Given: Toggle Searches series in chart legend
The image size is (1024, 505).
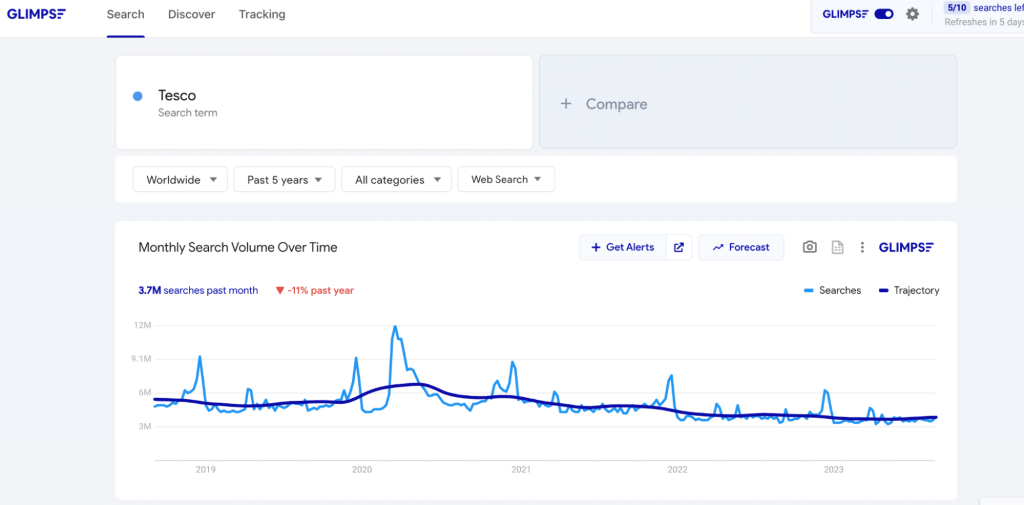Looking at the screenshot, I should 832,291.
